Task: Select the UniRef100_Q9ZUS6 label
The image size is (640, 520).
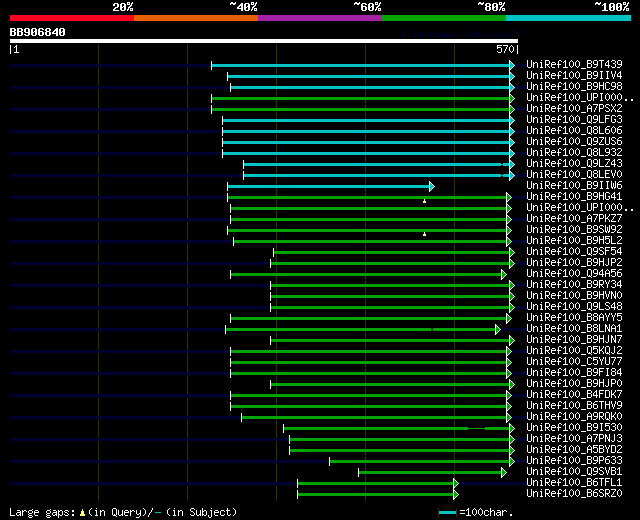Action: pos(574,142)
